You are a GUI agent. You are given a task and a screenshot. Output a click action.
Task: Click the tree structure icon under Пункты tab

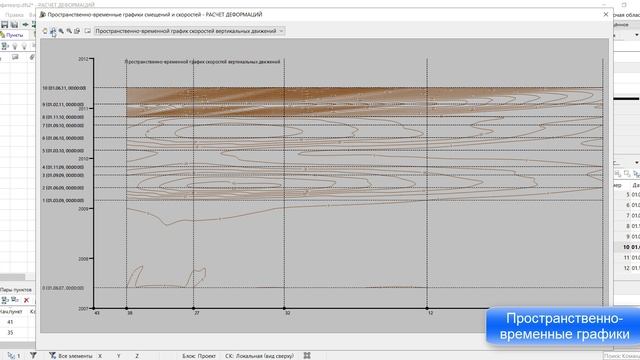pos(5,46)
